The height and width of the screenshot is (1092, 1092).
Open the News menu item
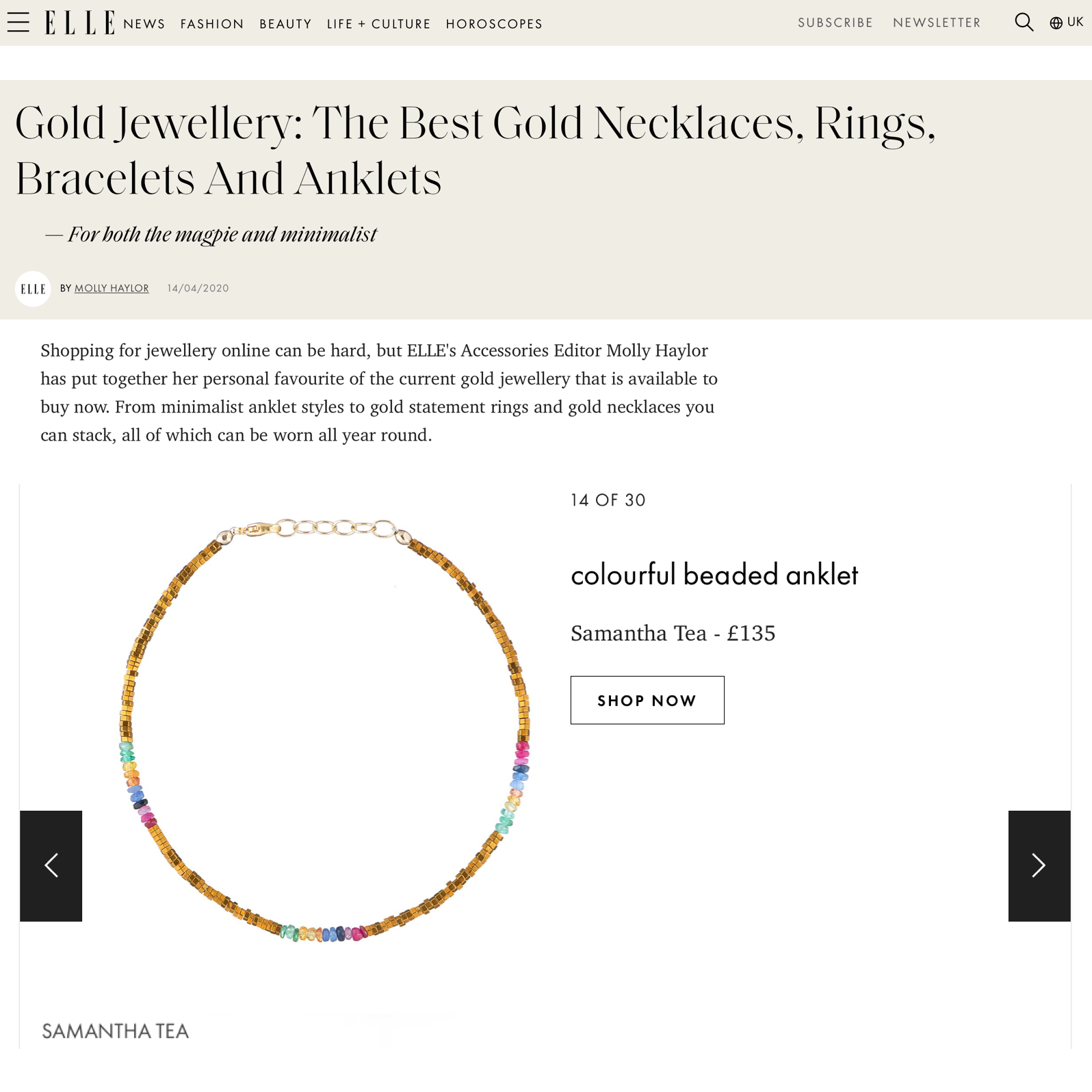pos(144,24)
